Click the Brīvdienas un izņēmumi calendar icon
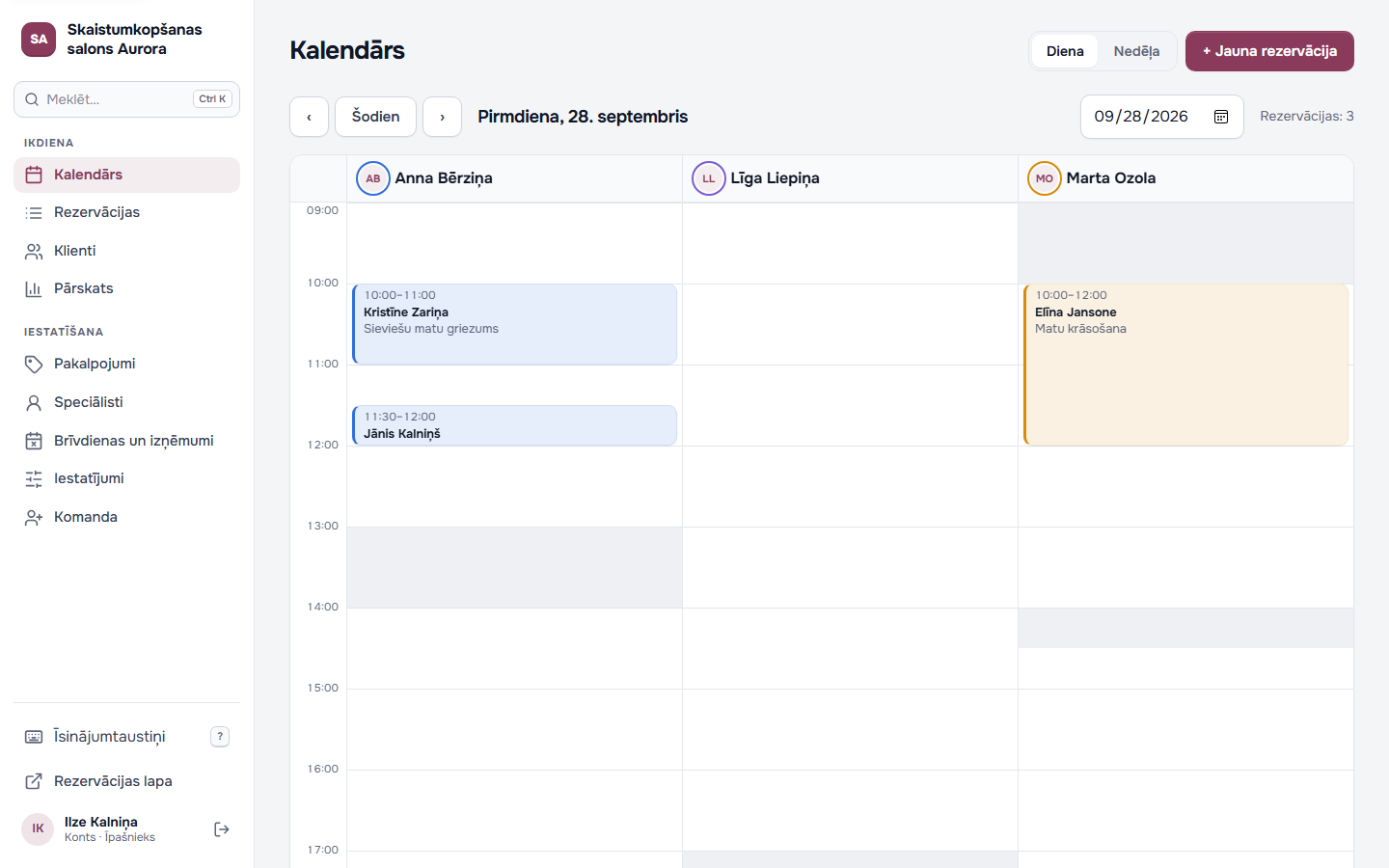 tap(34, 441)
